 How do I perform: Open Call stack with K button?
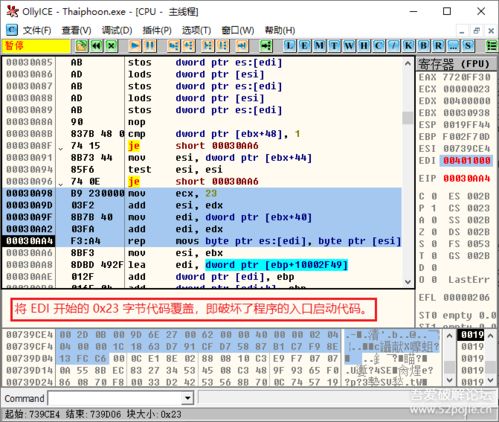[x=408, y=46]
